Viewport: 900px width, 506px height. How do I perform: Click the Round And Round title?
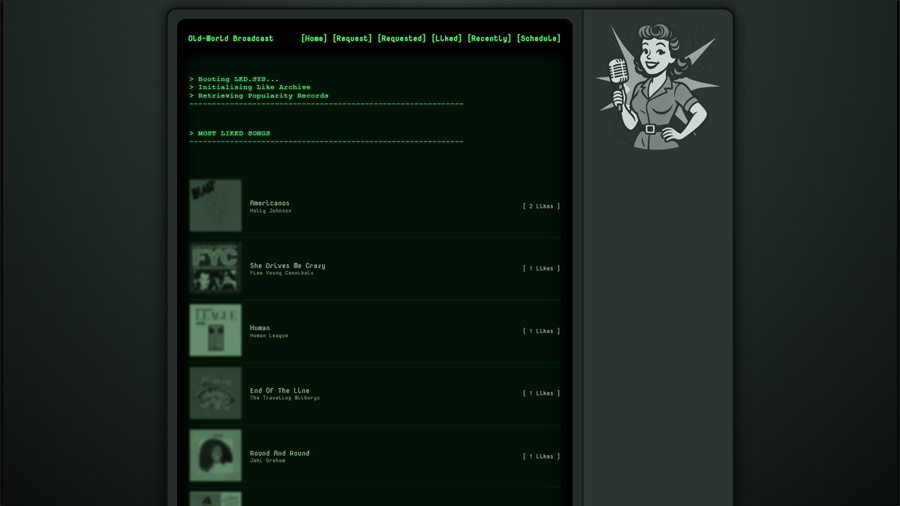[280, 453]
